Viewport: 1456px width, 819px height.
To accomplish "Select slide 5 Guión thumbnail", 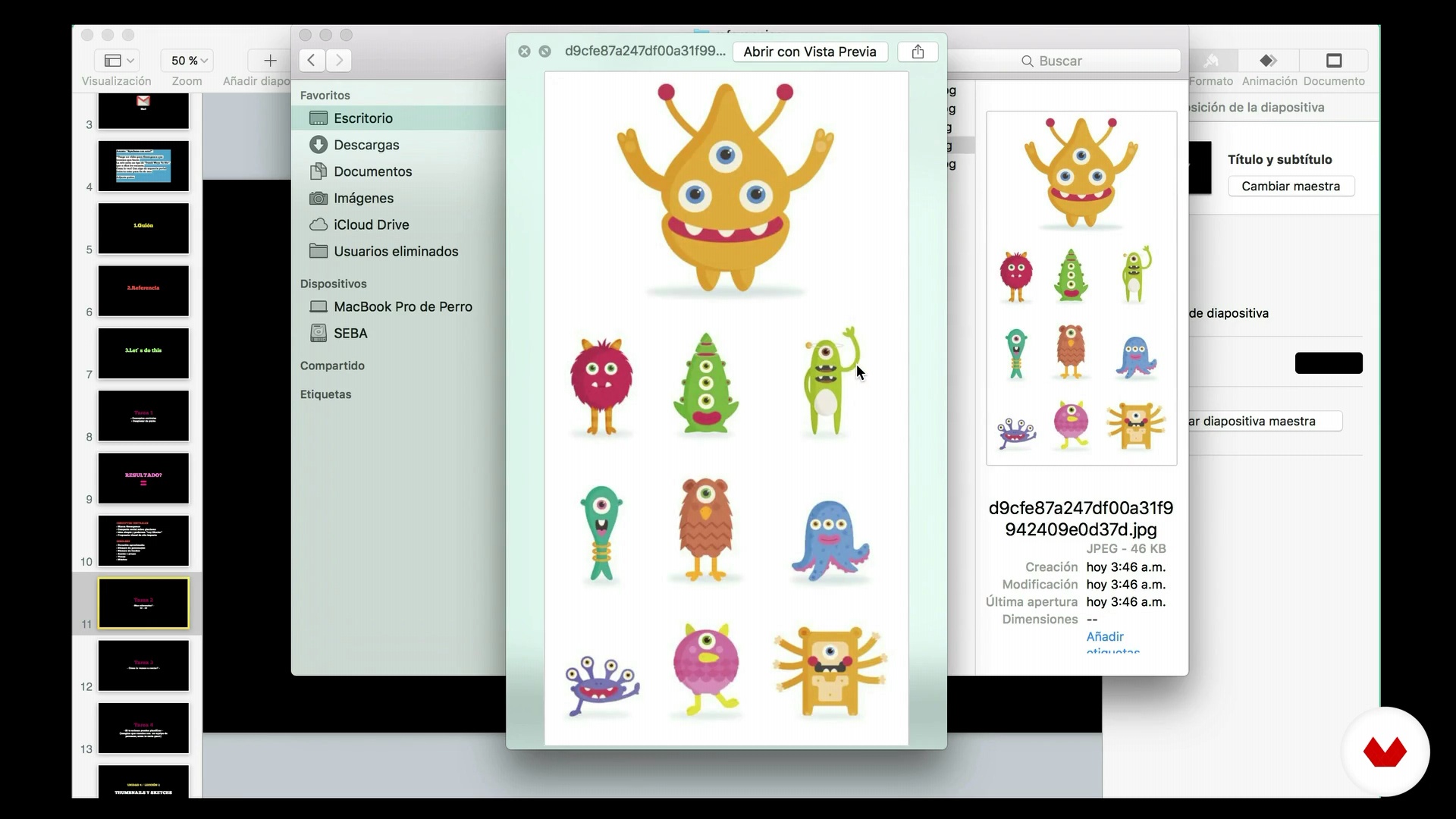I will pos(143,228).
